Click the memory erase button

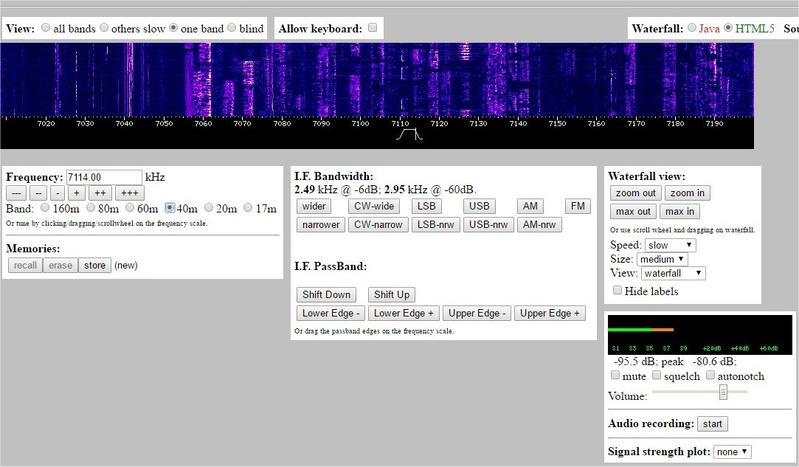(61, 265)
